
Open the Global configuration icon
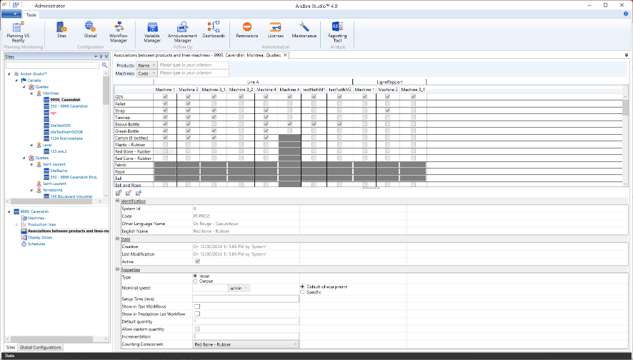[x=90, y=30]
